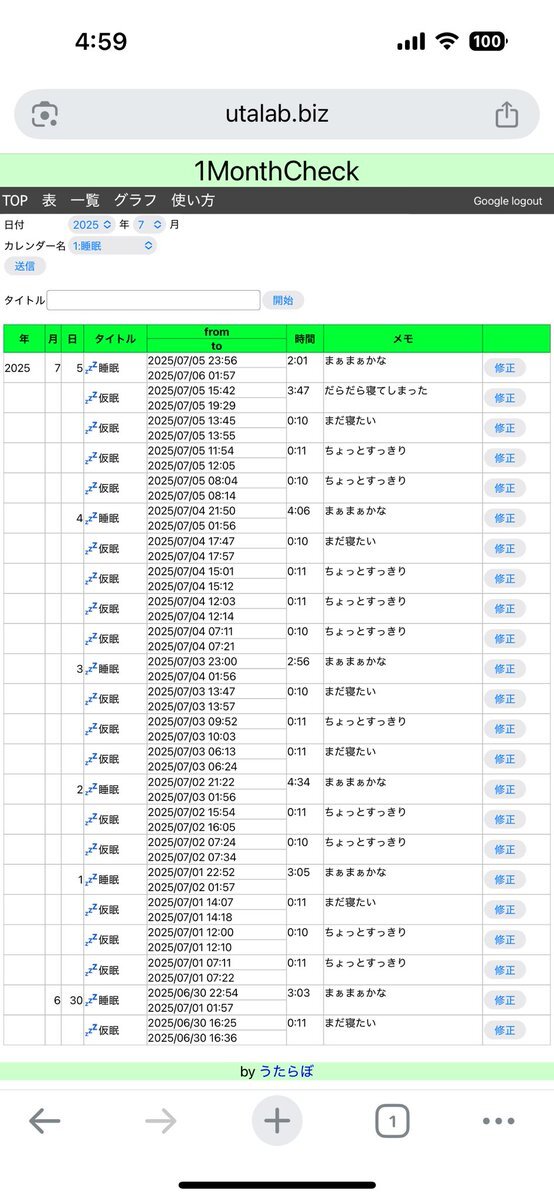Click 修正 for the 2025/07/05 15:42 entry

505,397
